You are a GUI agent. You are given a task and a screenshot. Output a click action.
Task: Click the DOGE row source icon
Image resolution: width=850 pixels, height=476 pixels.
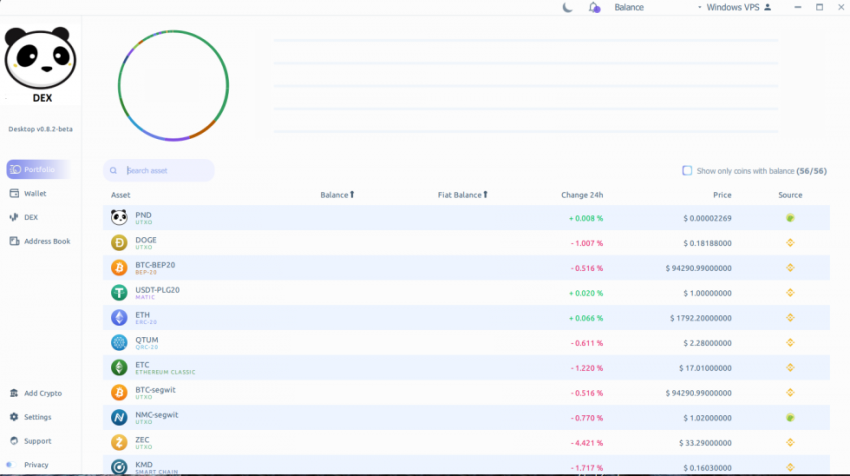(790, 243)
